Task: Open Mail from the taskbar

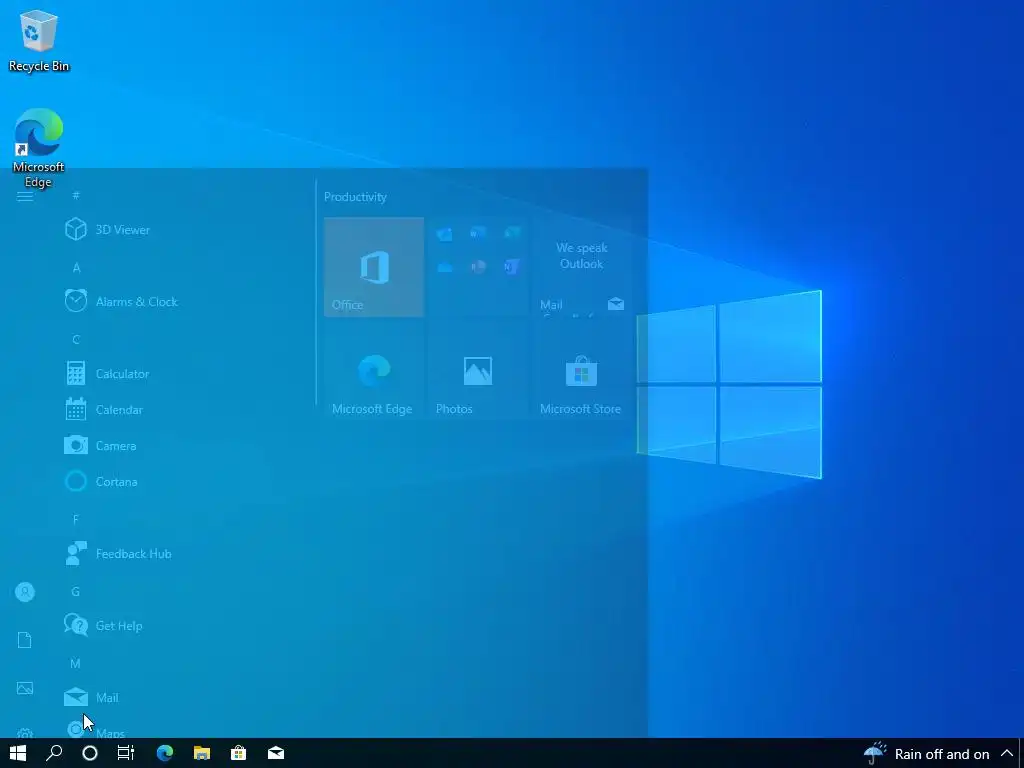Action: point(276,753)
